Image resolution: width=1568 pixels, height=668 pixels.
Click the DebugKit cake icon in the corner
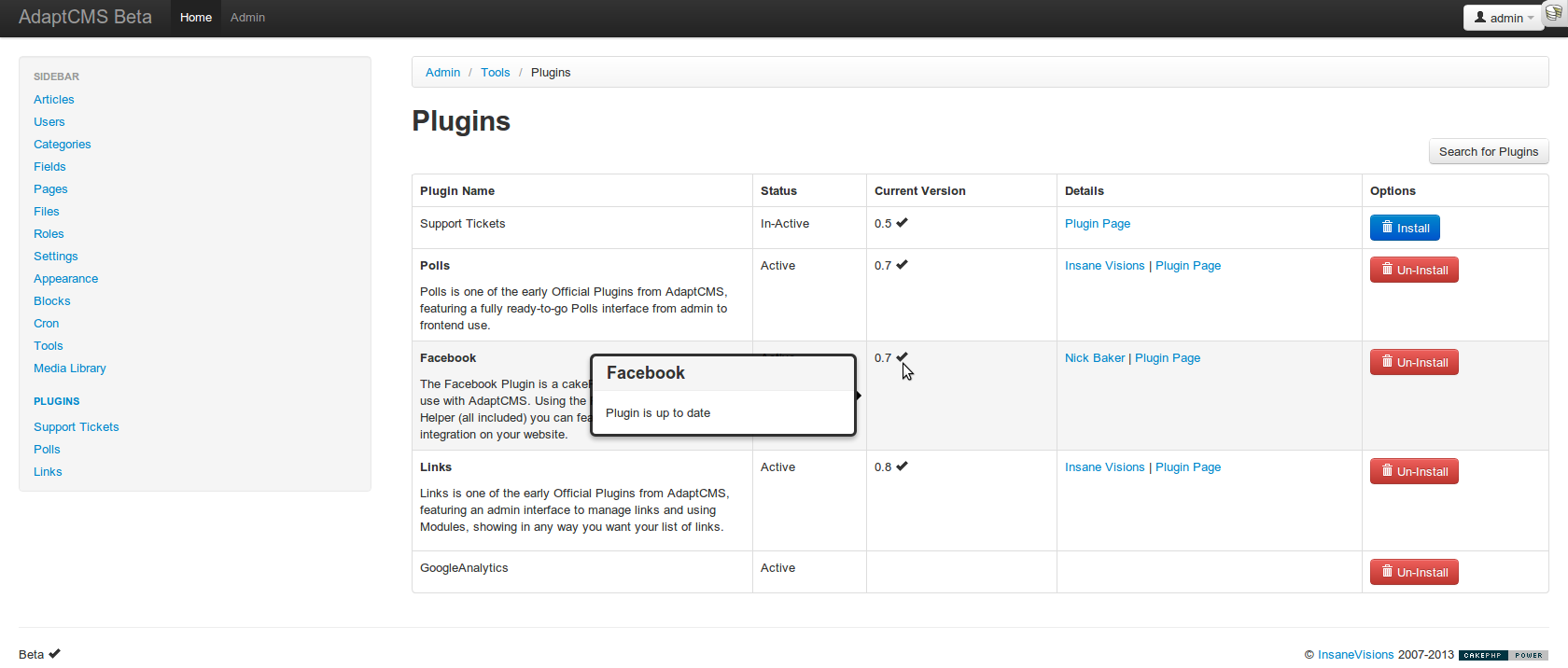pos(1554,13)
